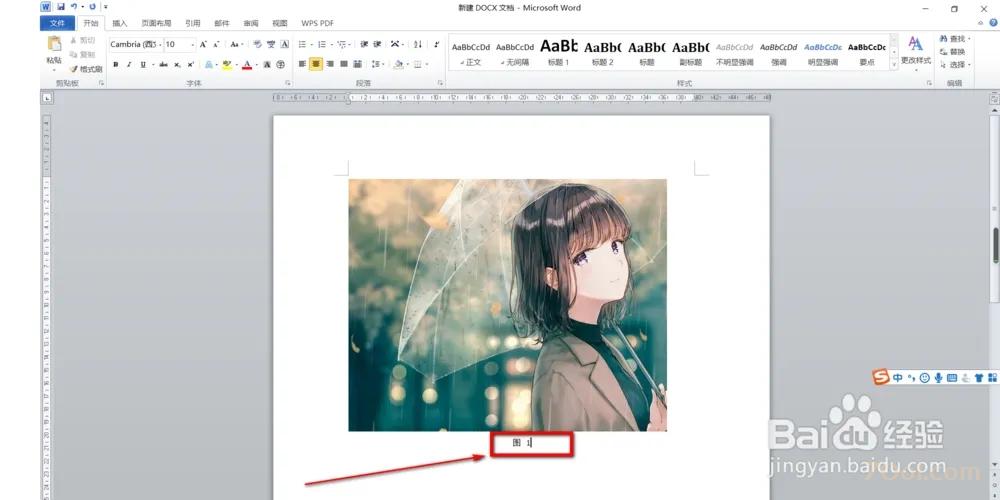Switch to the References (引用) tab
Screen dimensions: 1000x500
point(193,23)
